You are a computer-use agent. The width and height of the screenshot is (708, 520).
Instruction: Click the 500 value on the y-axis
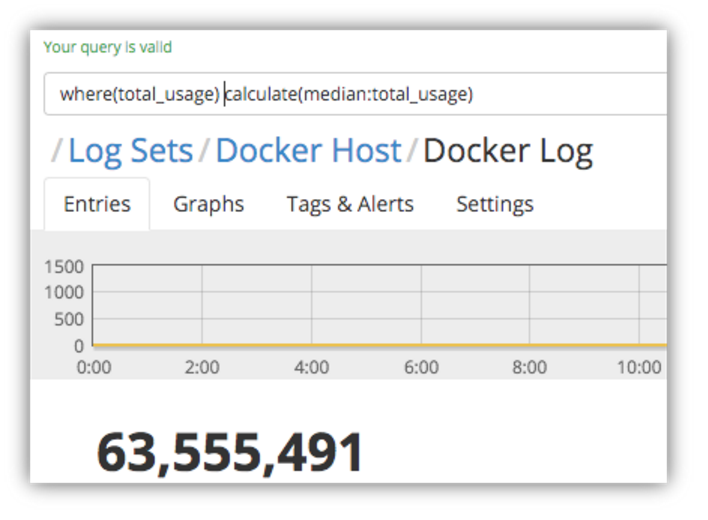pos(68,319)
